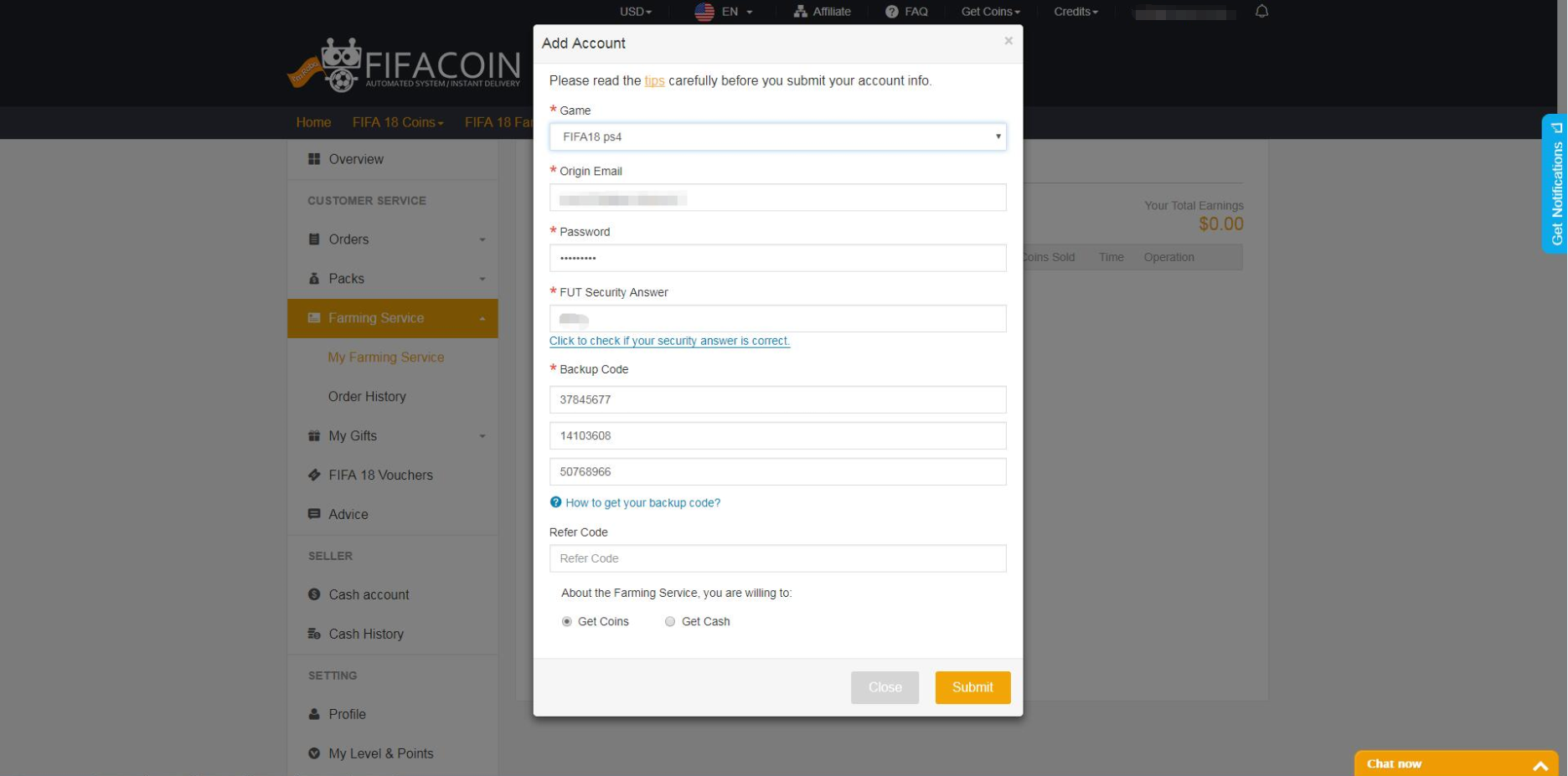Viewport: 1568px width, 776px height.
Task: Click the Cash account coin icon
Action: pos(314,594)
